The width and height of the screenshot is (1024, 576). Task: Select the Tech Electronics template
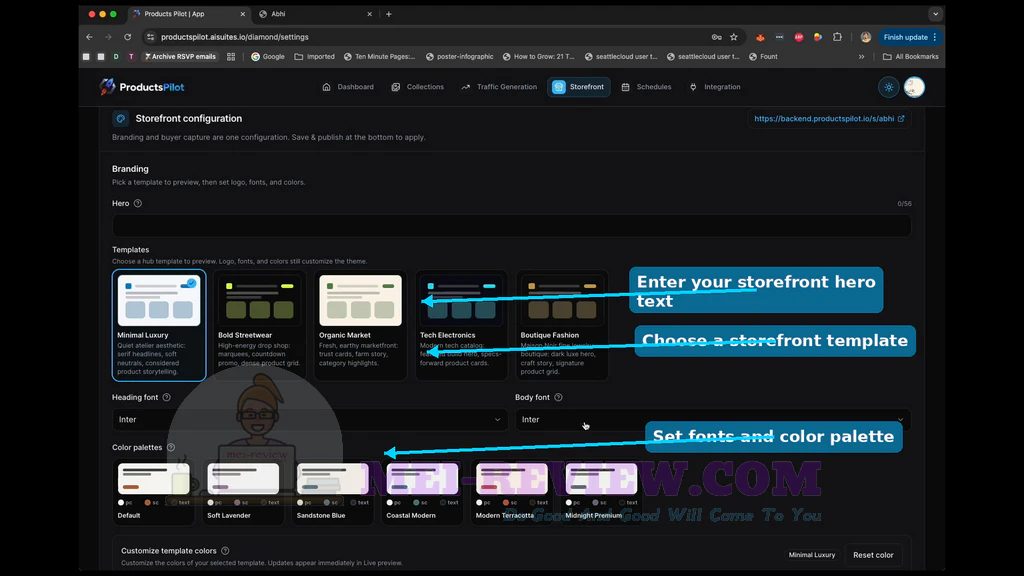click(461, 325)
